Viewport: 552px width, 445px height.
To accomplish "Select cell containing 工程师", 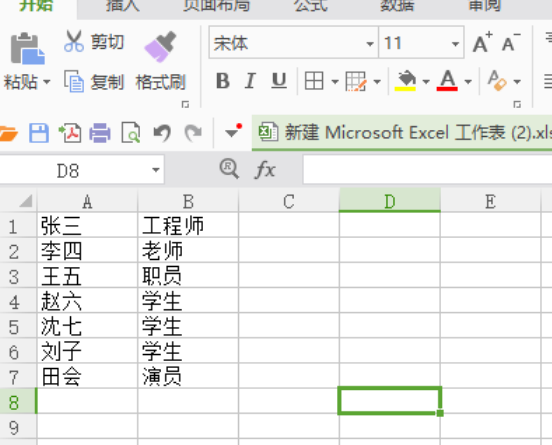I will tap(188, 225).
